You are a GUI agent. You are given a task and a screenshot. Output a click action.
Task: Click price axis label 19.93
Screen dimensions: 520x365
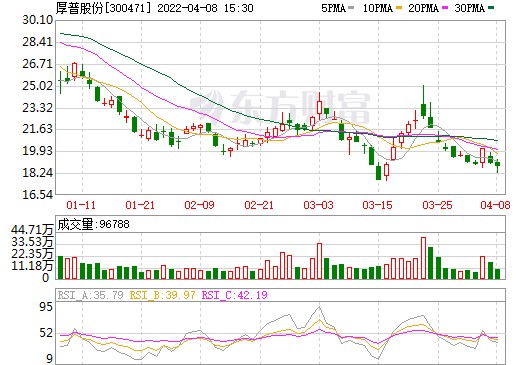(38, 151)
